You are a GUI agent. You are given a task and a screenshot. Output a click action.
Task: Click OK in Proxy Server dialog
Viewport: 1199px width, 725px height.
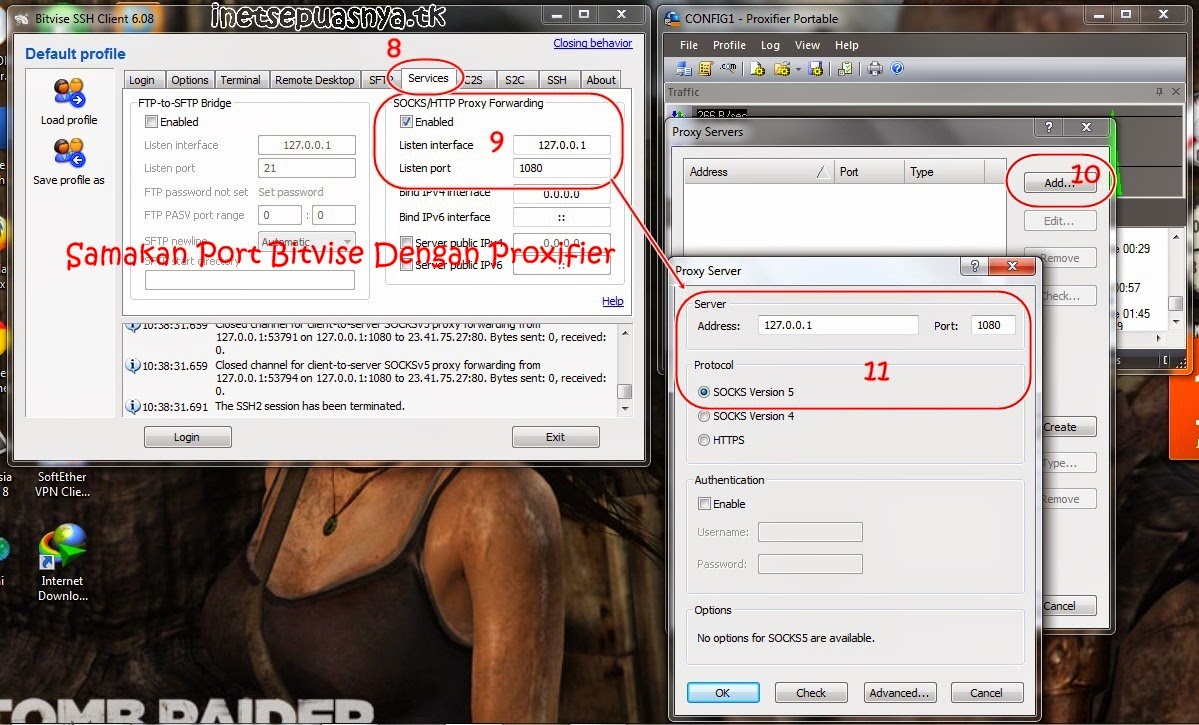pyautogui.click(x=723, y=693)
